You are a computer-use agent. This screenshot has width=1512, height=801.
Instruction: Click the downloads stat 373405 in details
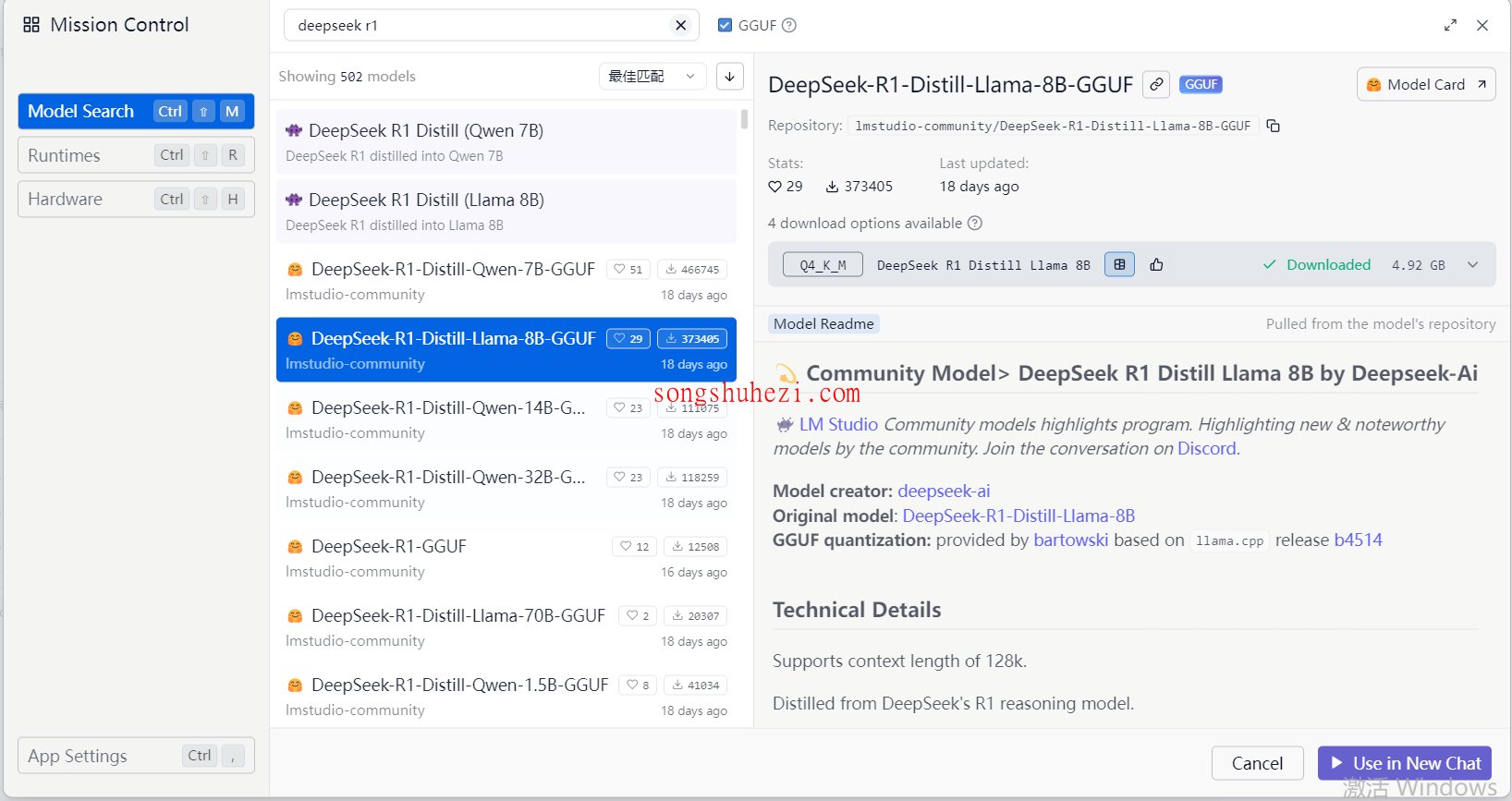click(860, 187)
